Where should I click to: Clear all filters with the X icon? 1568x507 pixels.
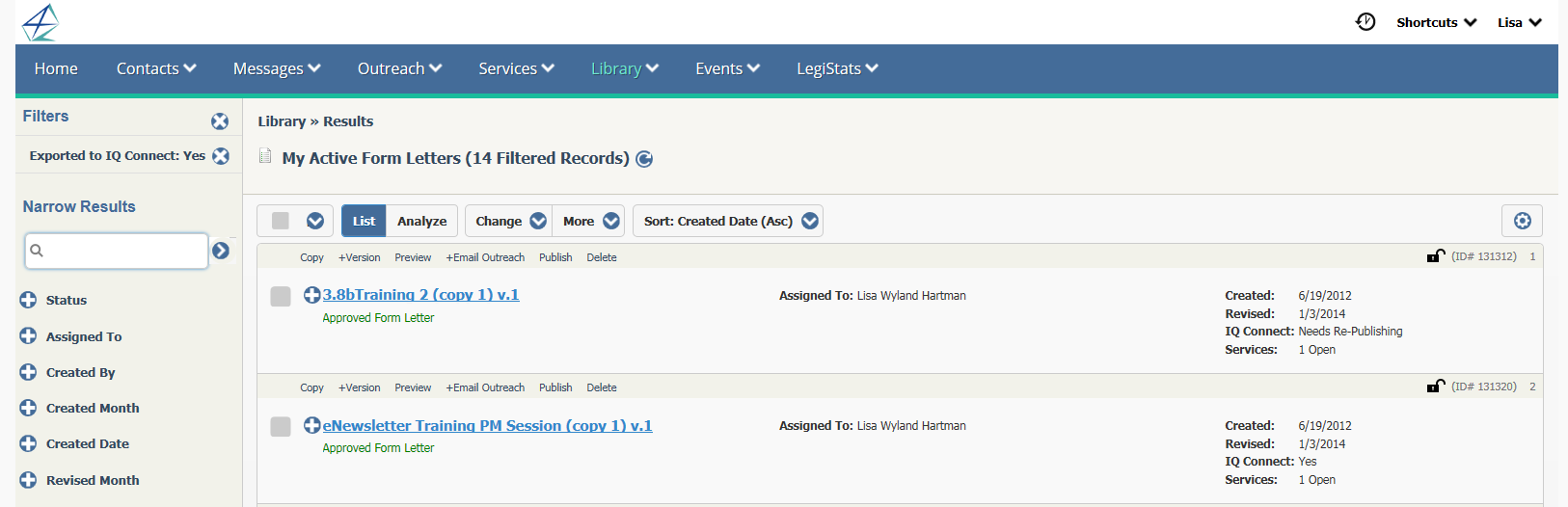coord(220,120)
